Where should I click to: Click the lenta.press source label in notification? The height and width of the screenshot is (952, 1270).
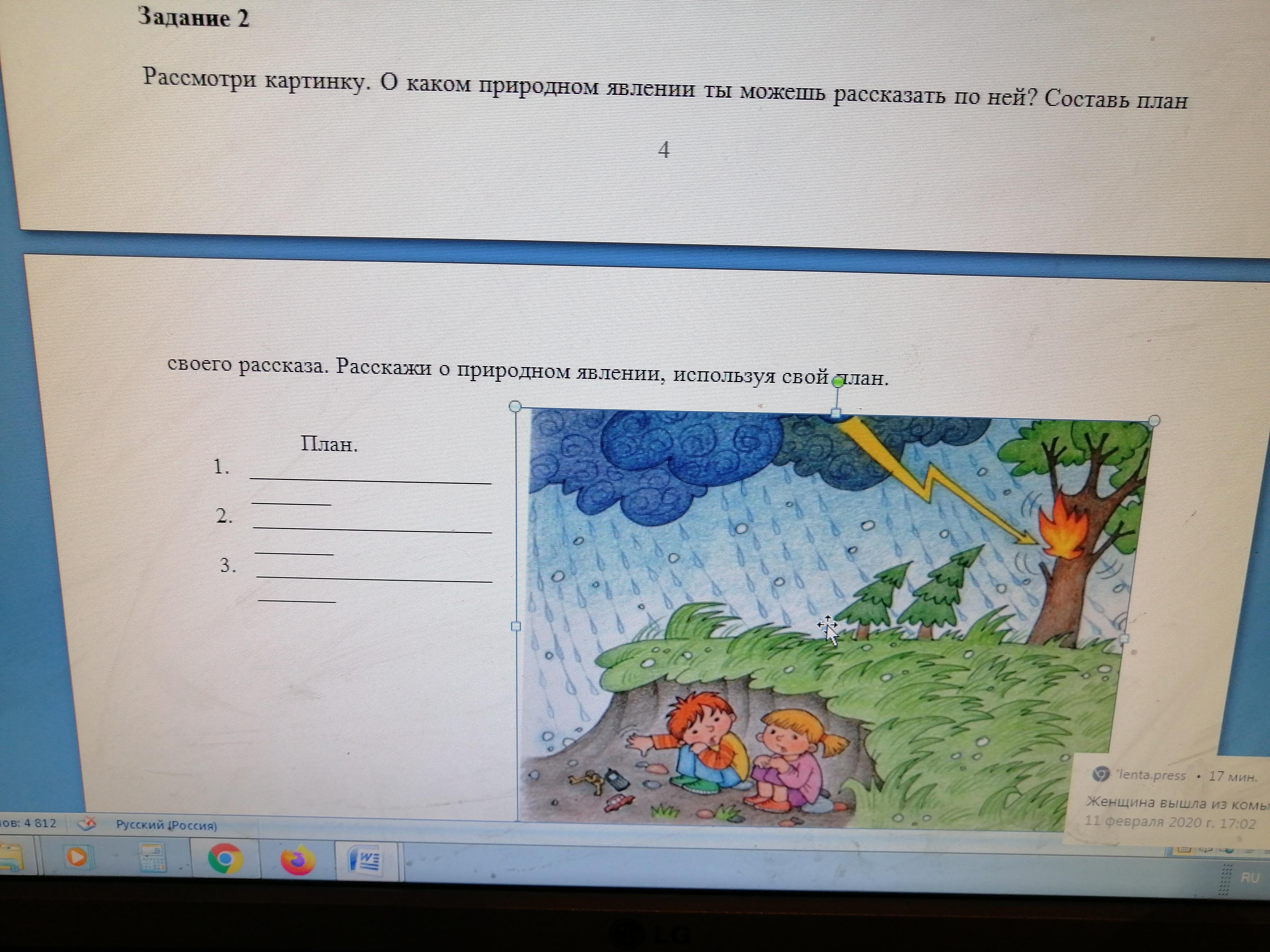1151,775
